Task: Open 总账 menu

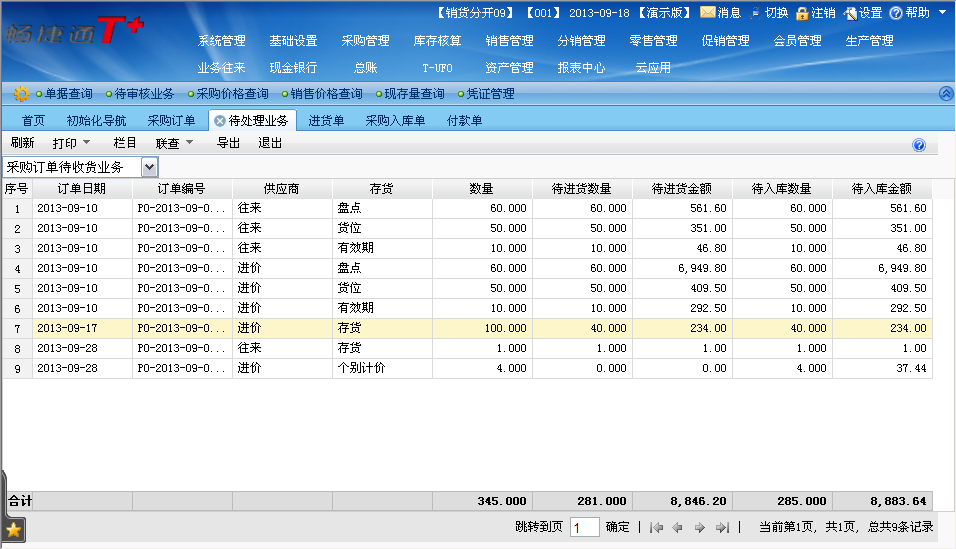Action: pyautogui.click(x=365, y=68)
